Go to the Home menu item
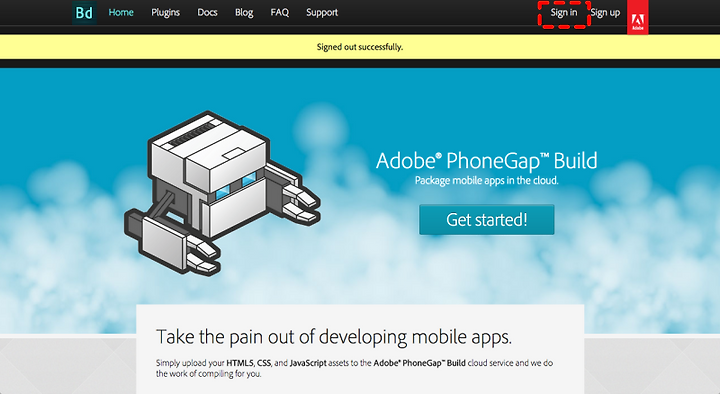This screenshot has width=720, height=394. (121, 12)
